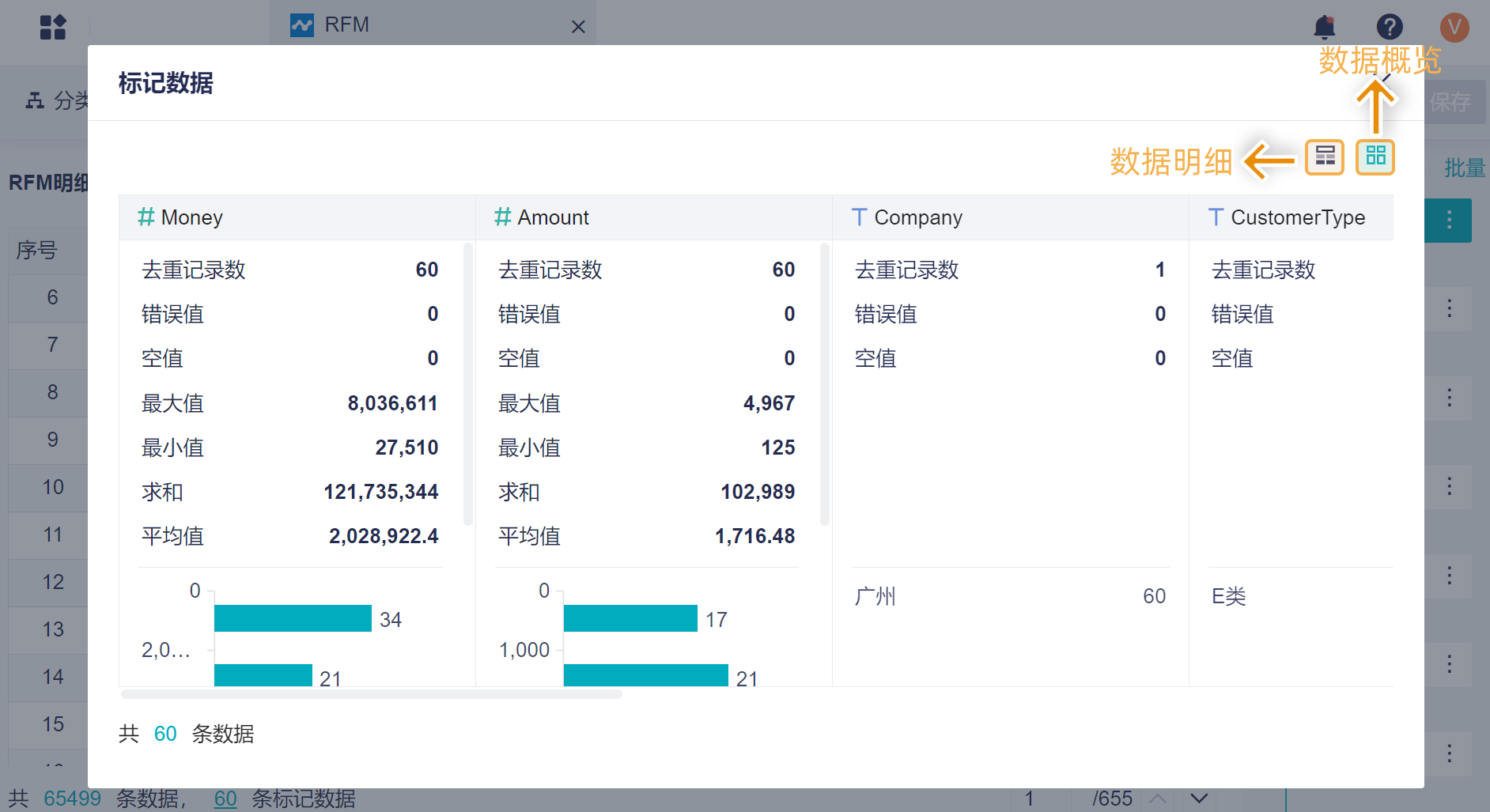Click the teal three-dot header menu

click(1448, 220)
